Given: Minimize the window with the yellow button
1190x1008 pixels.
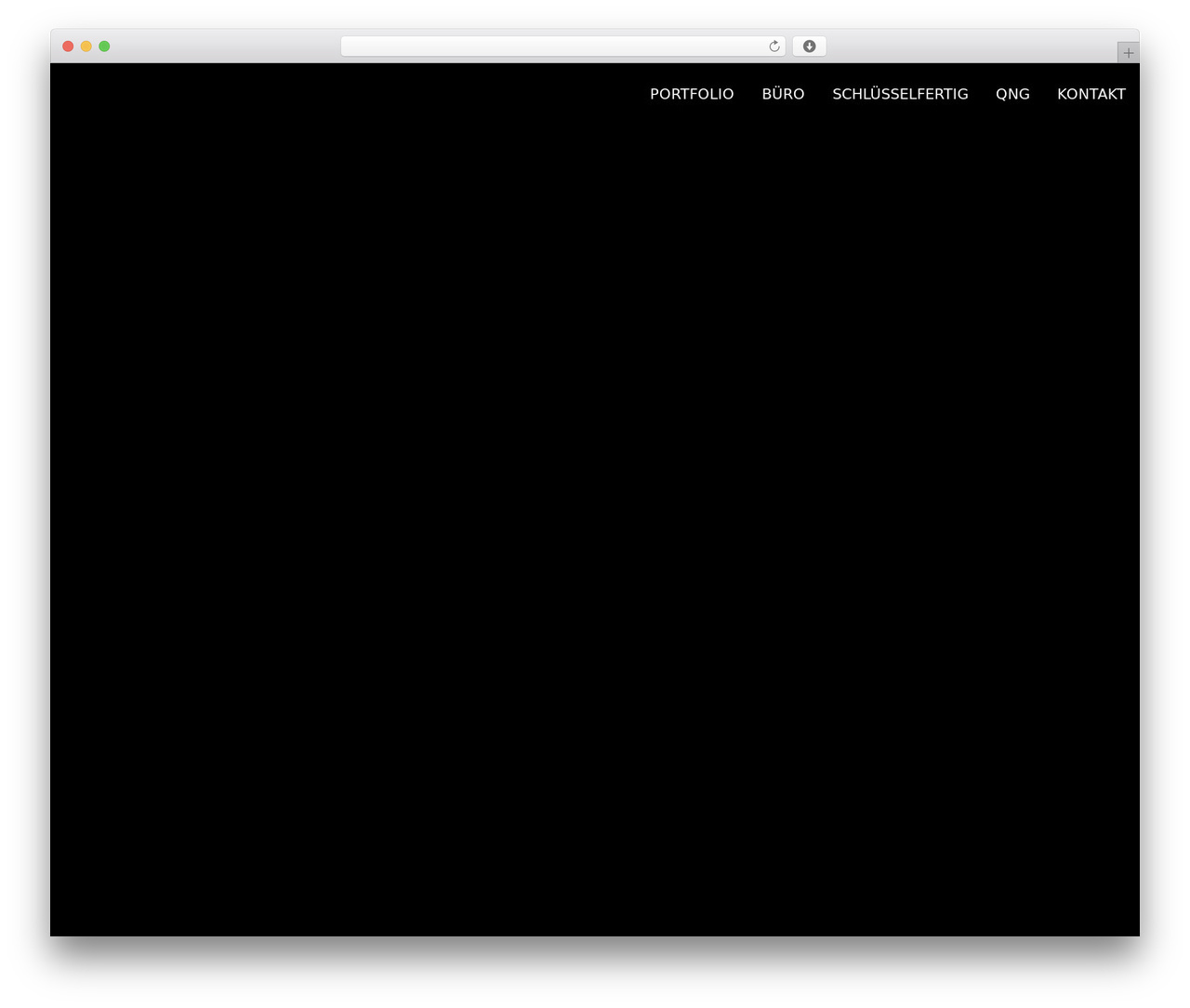Looking at the screenshot, I should pyautogui.click(x=86, y=46).
